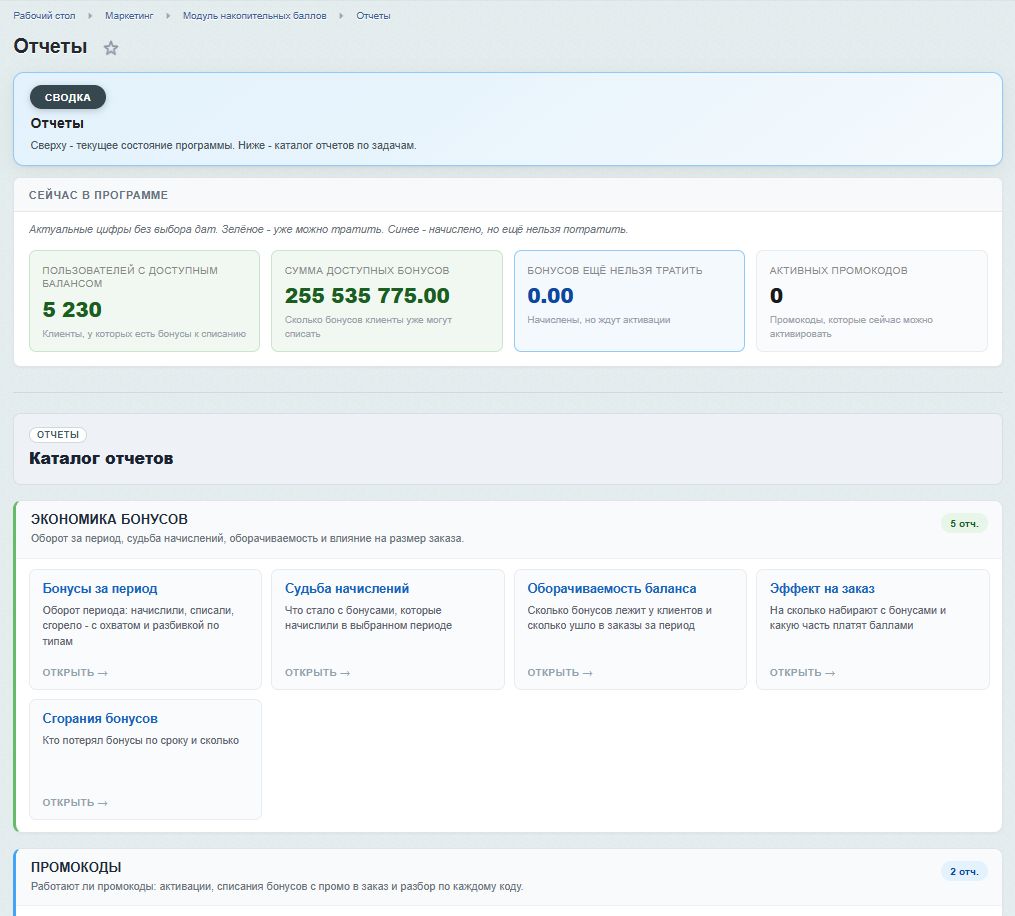Click the description Работают ли промокоды

[277, 886]
